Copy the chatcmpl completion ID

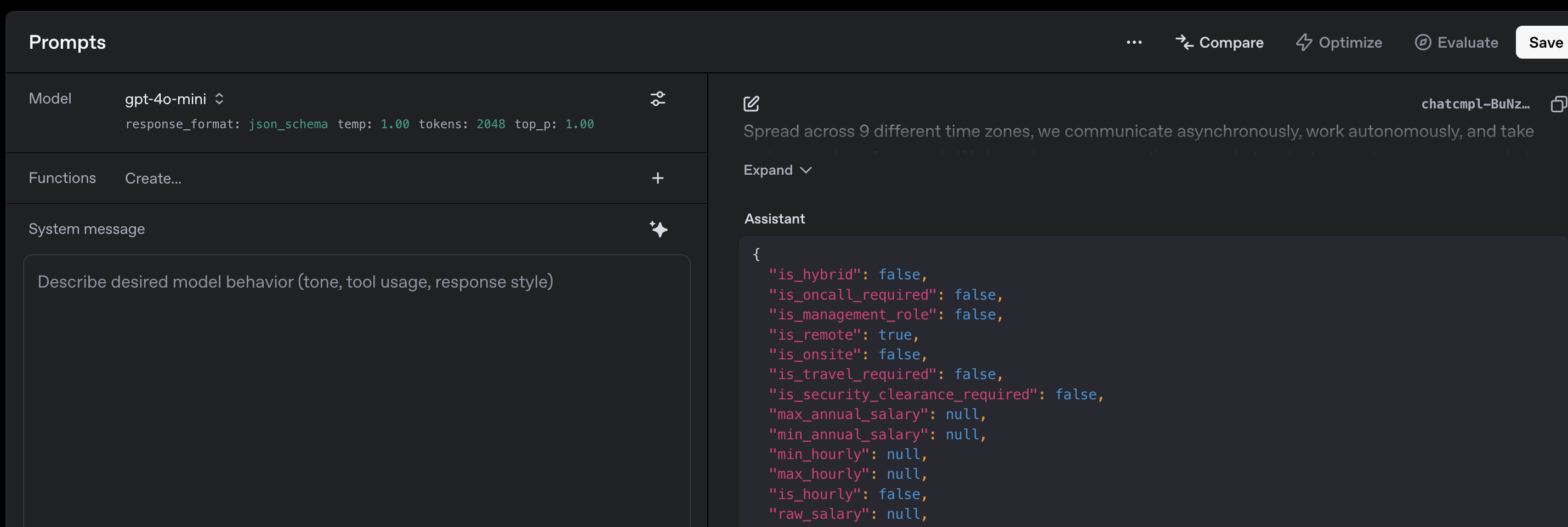[1558, 104]
